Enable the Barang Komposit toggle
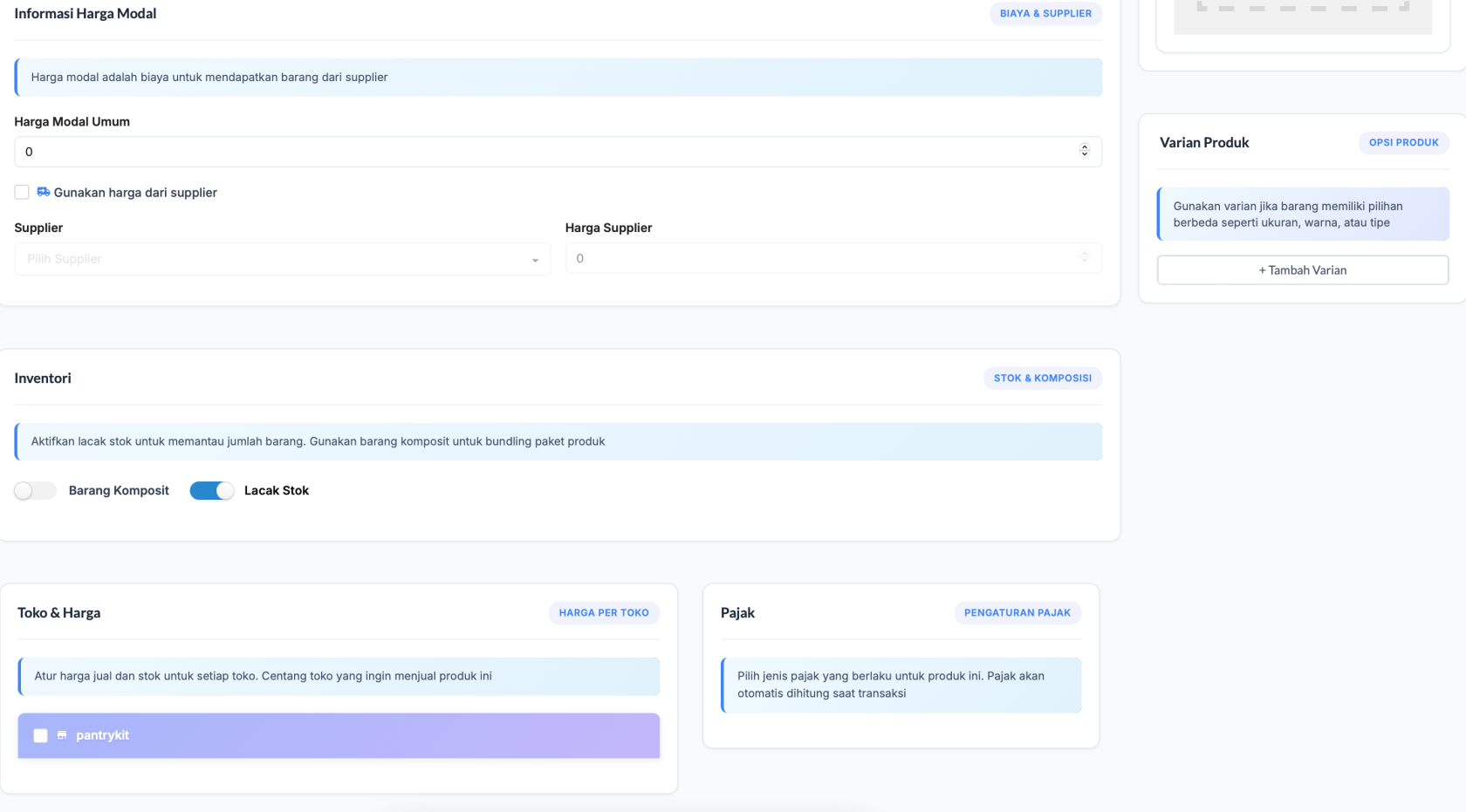 coord(35,491)
